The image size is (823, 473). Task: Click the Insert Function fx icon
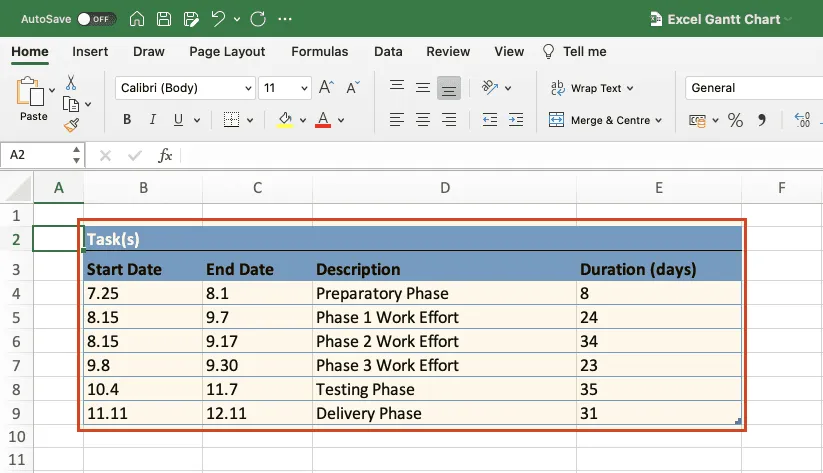click(x=166, y=156)
